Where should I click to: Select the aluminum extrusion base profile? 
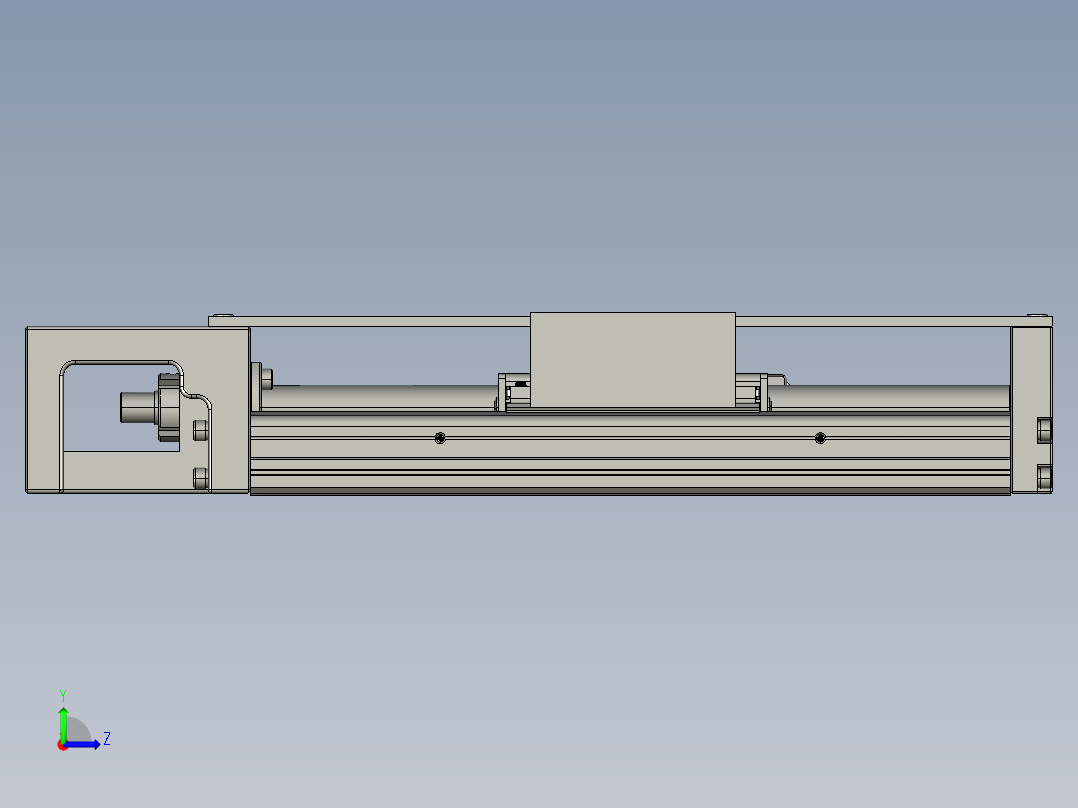point(630,452)
